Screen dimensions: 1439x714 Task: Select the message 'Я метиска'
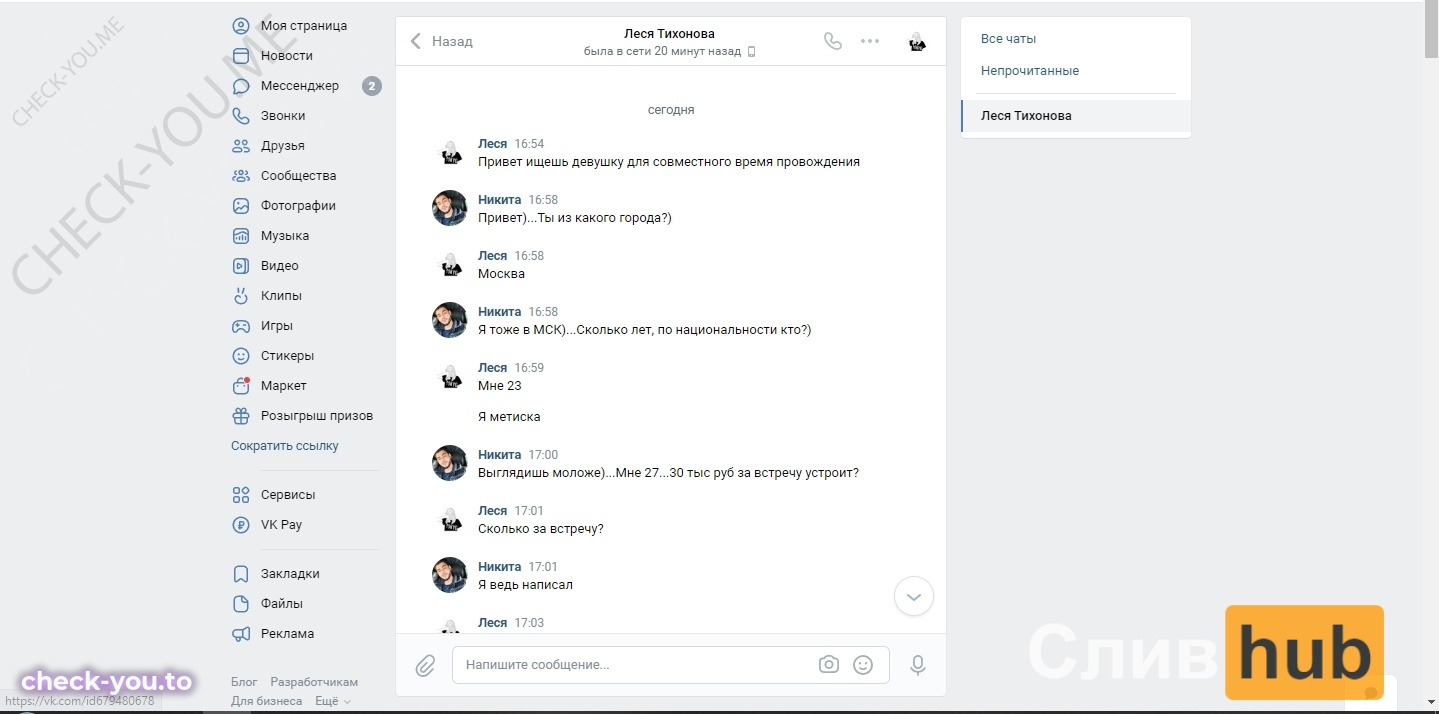pos(509,417)
